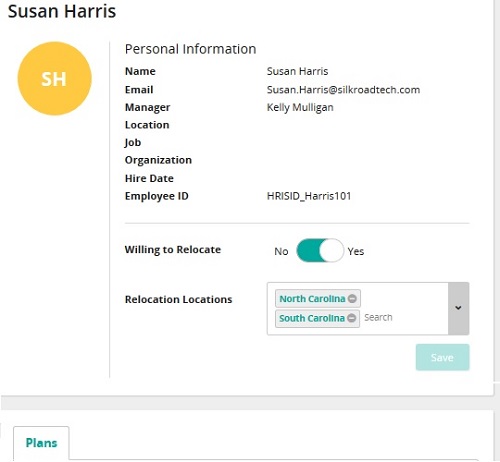Click the Name field label
The width and height of the screenshot is (500, 462).
(x=140, y=71)
